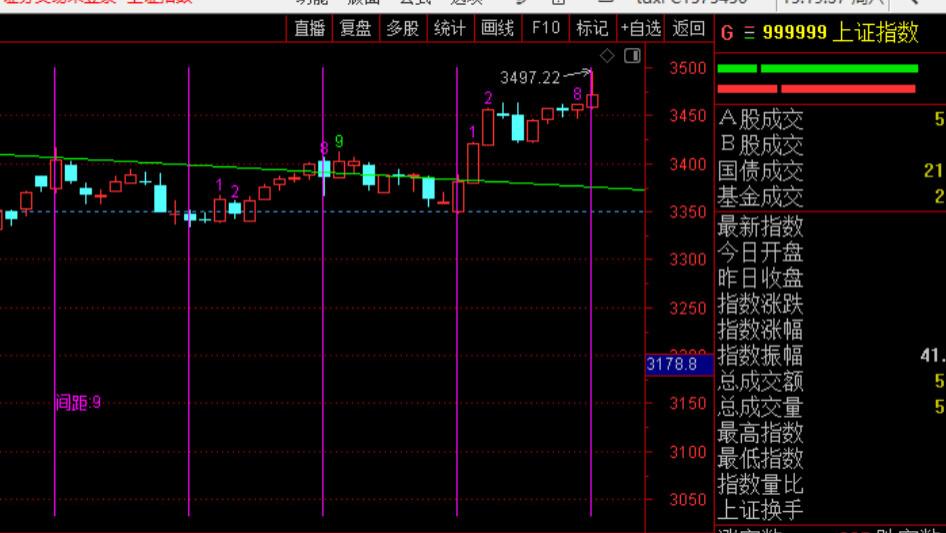Click the red G icon in the header
946x533 pixels.
pyautogui.click(x=727, y=33)
